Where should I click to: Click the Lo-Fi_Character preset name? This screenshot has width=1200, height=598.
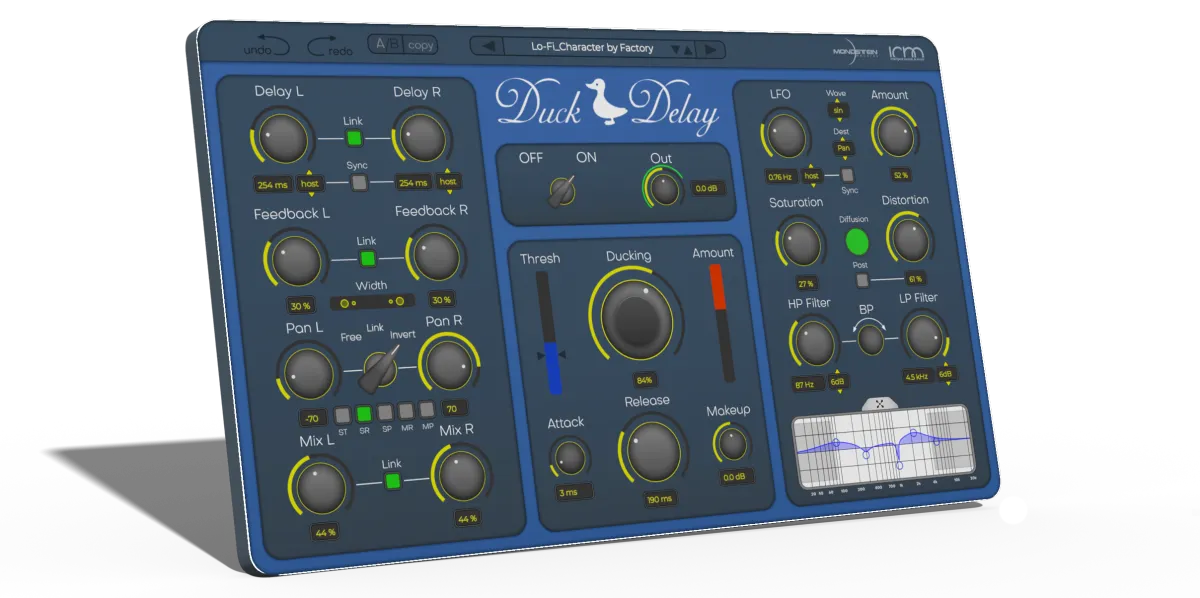pos(592,48)
